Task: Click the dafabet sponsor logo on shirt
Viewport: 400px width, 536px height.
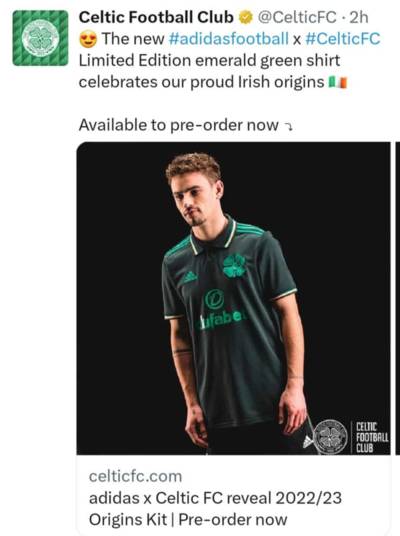Action: click(222, 310)
